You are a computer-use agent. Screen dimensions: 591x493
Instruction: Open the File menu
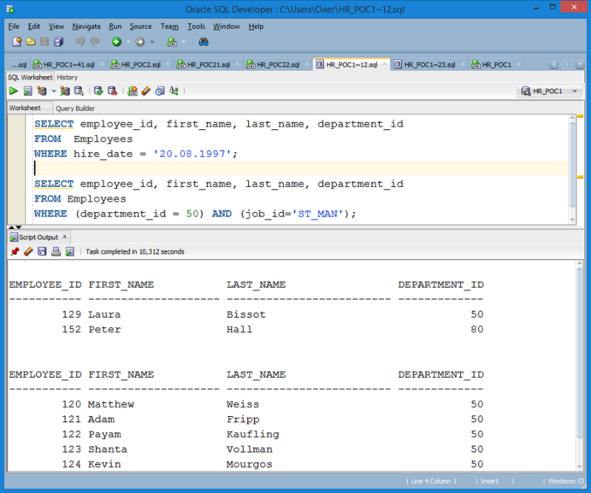[14, 26]
